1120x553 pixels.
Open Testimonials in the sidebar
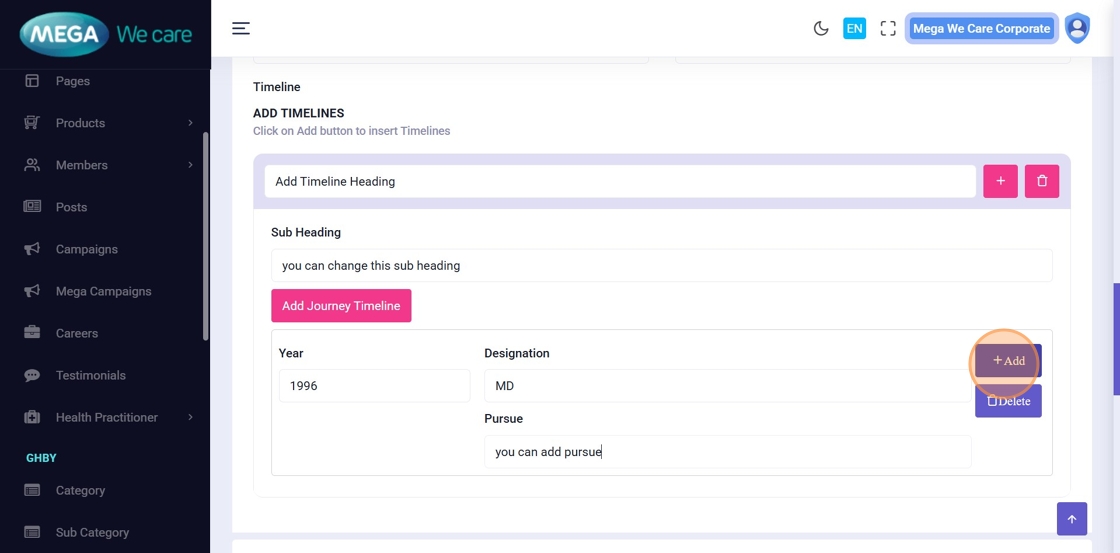coord(90,375)
